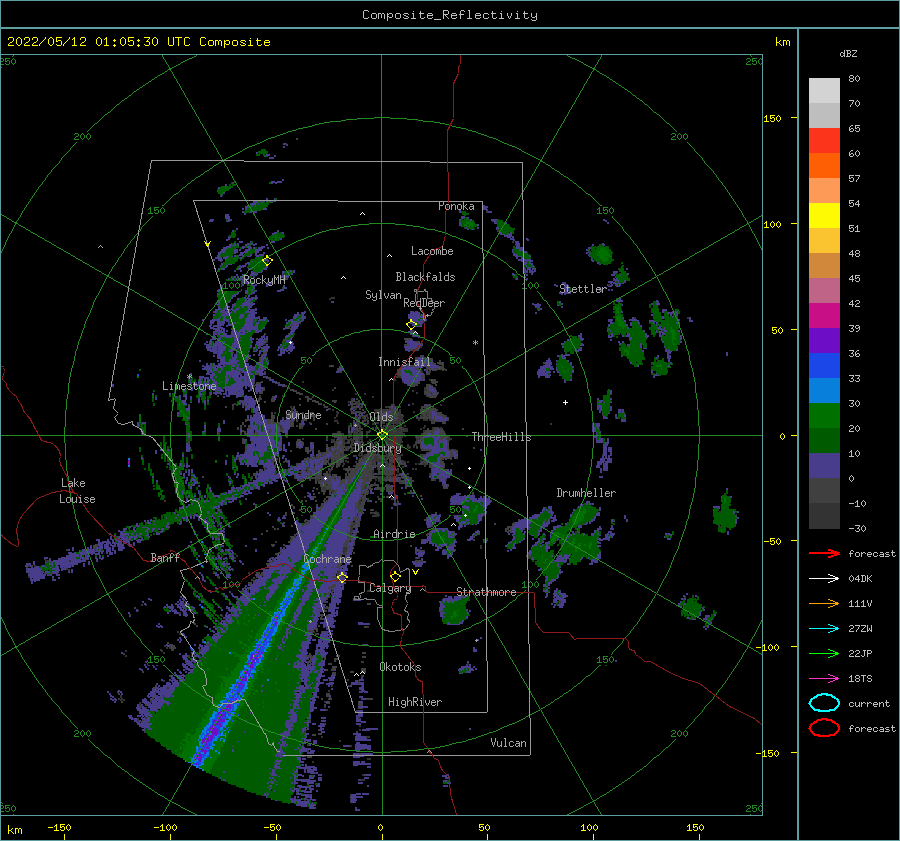Click the yellow diamond marker above RockyMH
Viewport: 900px width, 841px height.
267,260
